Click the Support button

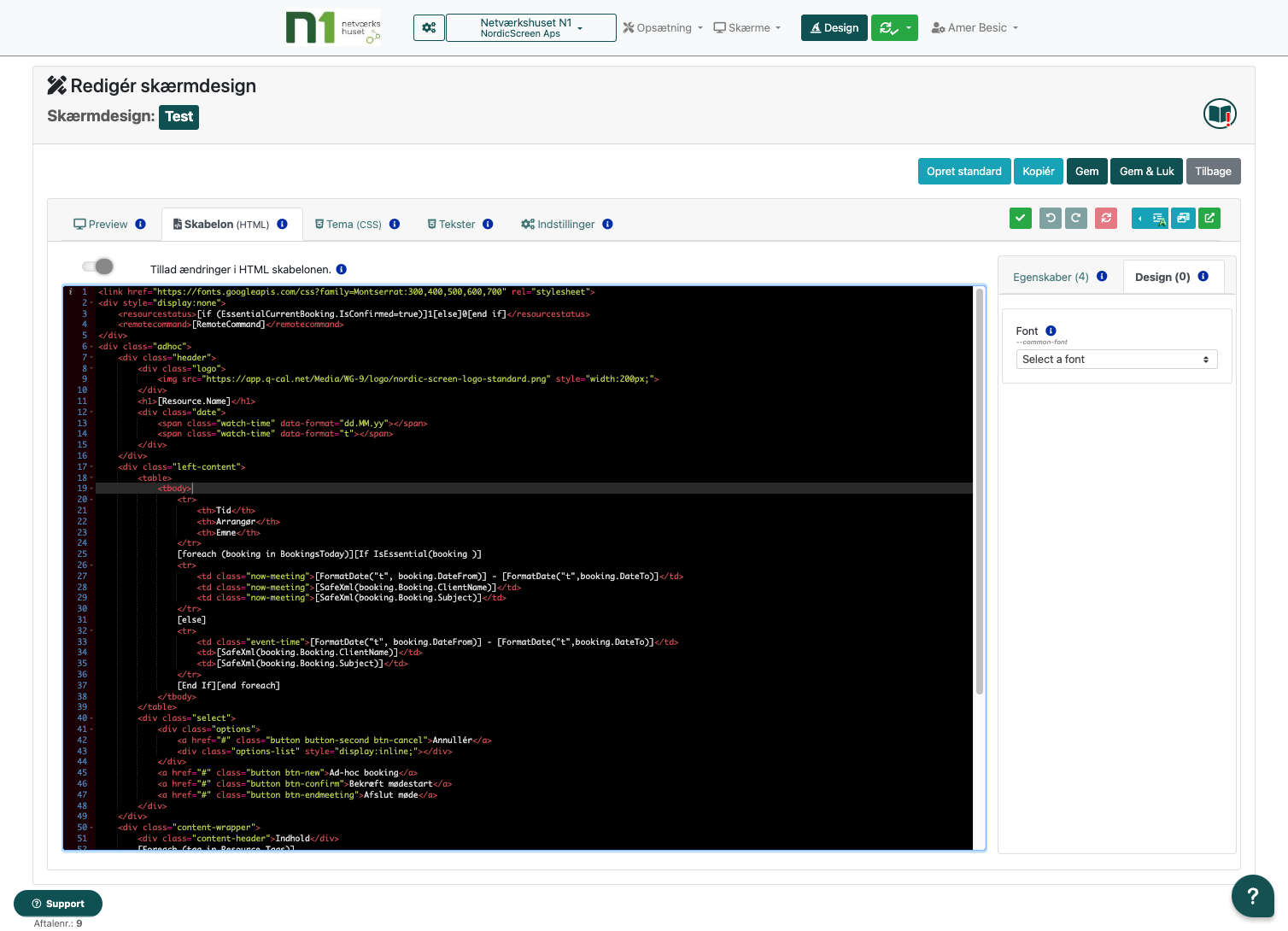(58, 904)
